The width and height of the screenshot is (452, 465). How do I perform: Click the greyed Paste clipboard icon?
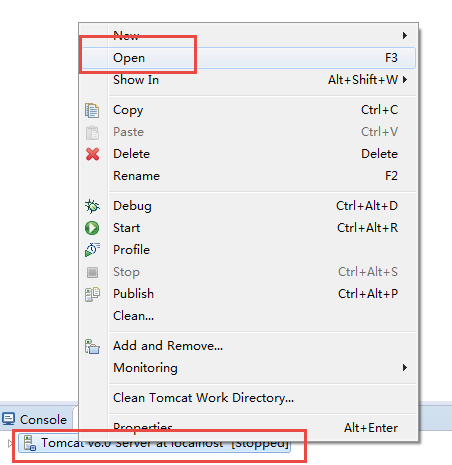point(92,132)
